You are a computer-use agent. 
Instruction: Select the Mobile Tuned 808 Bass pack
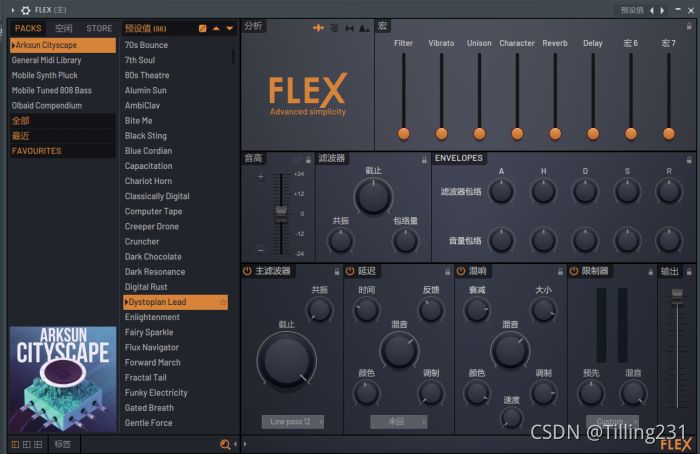point(62,91)
